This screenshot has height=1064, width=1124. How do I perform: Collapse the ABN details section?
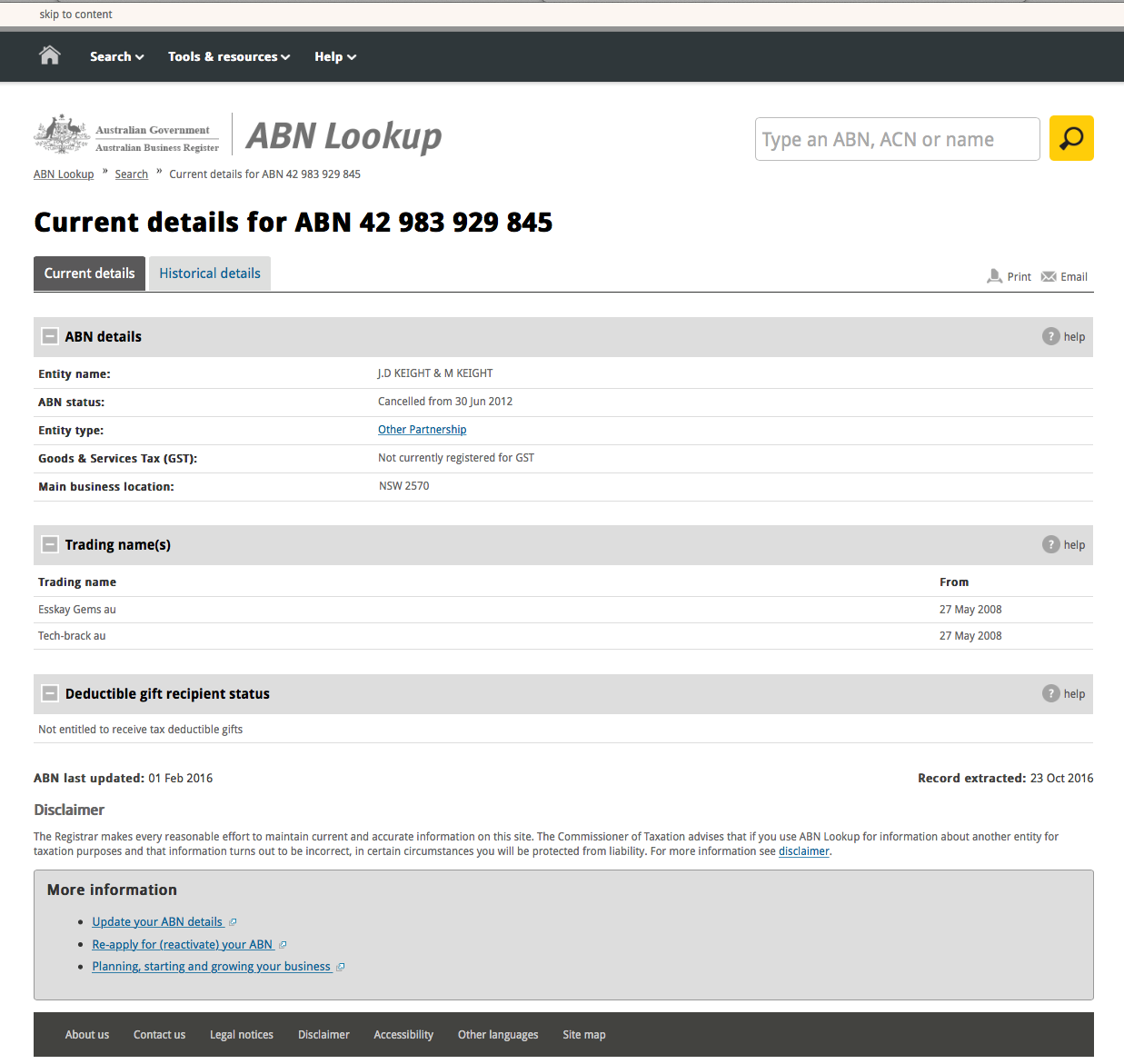click(x=50, y=336)
